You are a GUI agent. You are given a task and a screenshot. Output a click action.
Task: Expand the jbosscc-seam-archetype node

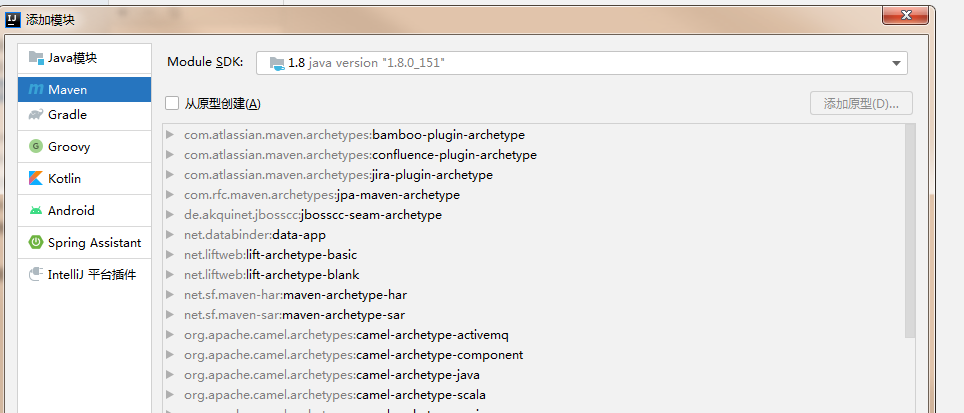click(x=170, y=215)
